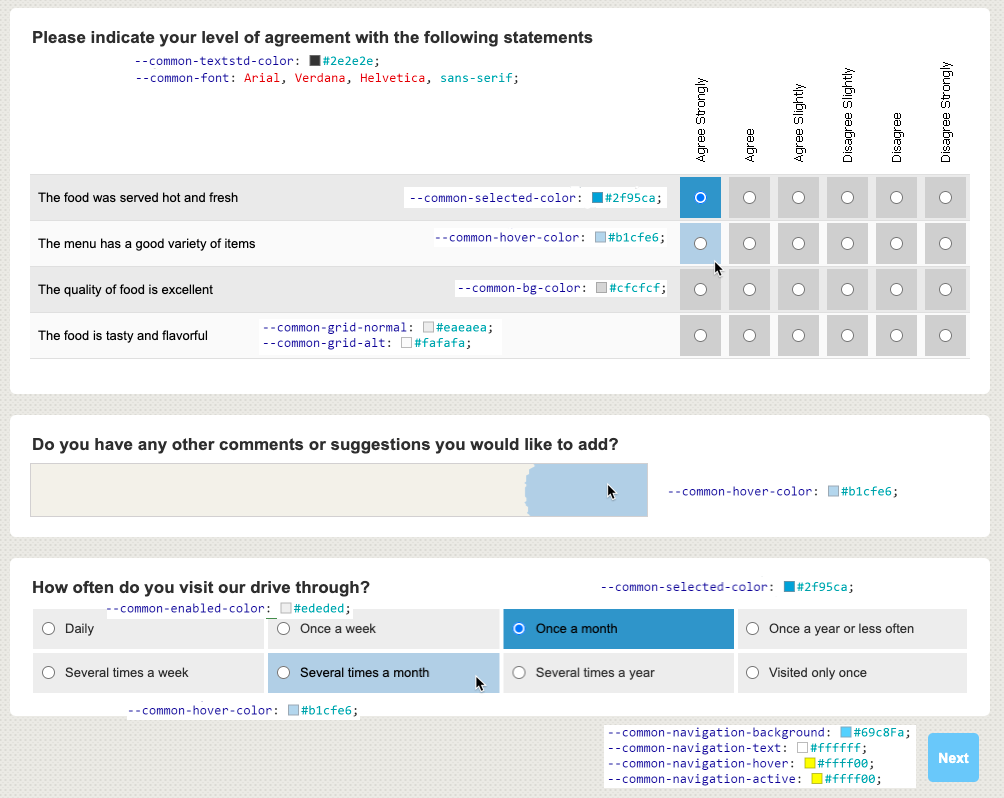Click the comments and suggestions text box

coord(338,490)
